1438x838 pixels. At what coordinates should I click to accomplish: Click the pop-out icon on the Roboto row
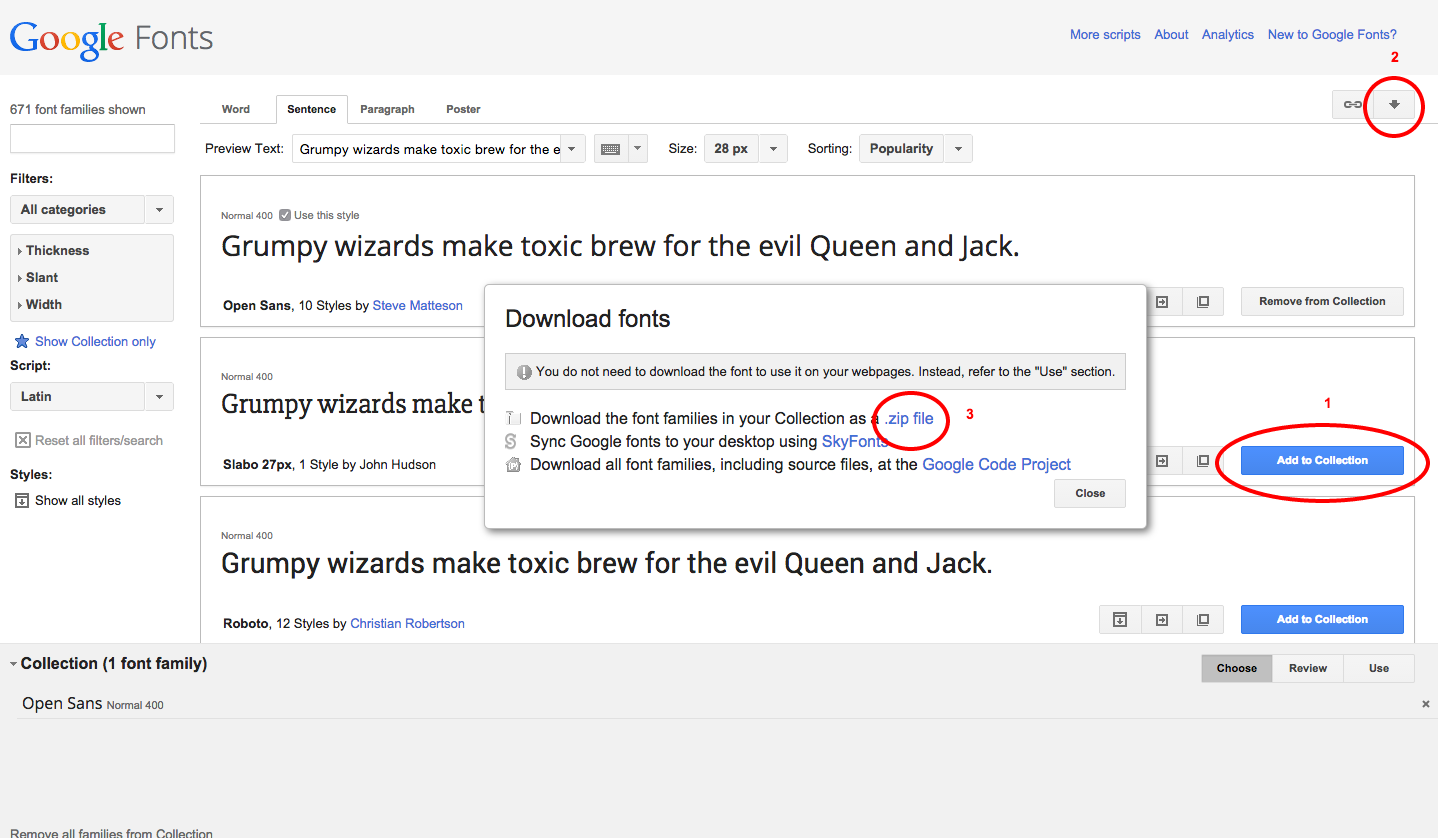1203,619
